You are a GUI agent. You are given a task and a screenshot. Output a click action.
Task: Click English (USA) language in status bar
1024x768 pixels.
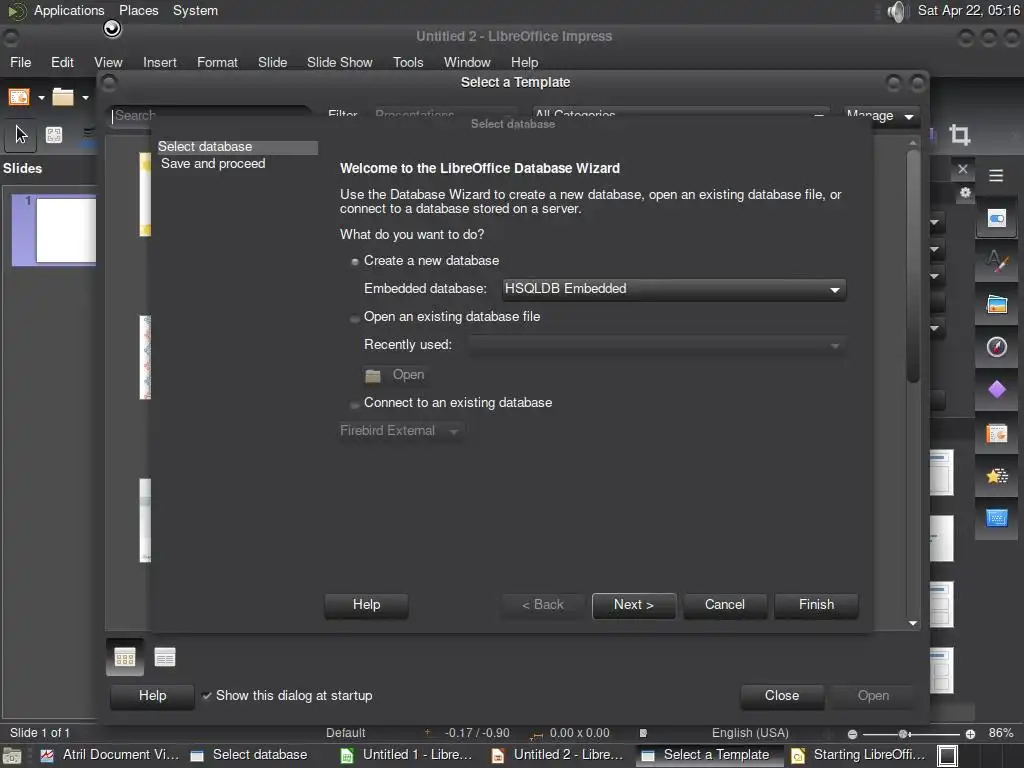pos(750,733)
